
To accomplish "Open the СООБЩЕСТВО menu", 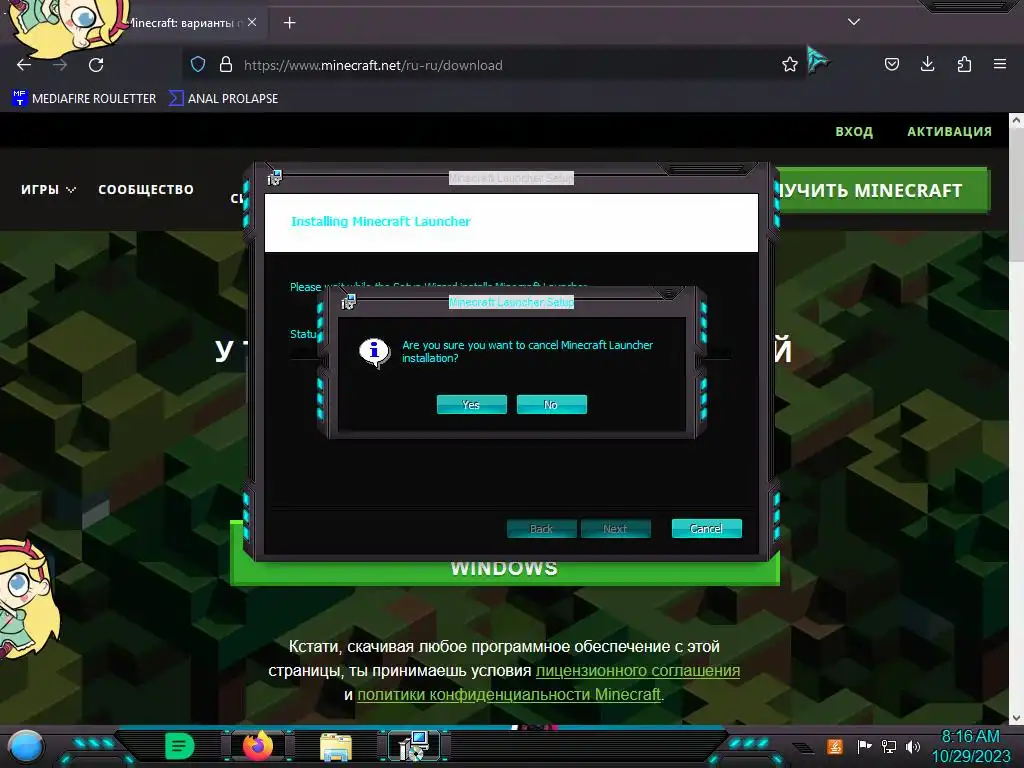I will click(x=146, y=189).
